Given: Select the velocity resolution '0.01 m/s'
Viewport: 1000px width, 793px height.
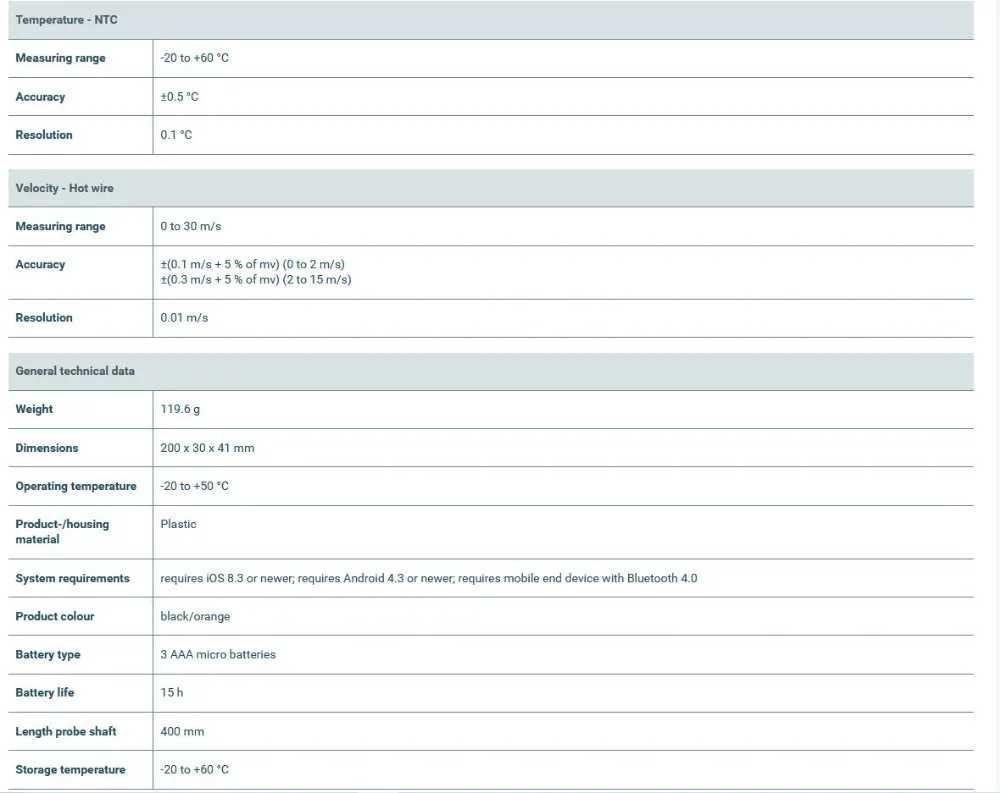Looking at the screenshot, I should 184,318.
